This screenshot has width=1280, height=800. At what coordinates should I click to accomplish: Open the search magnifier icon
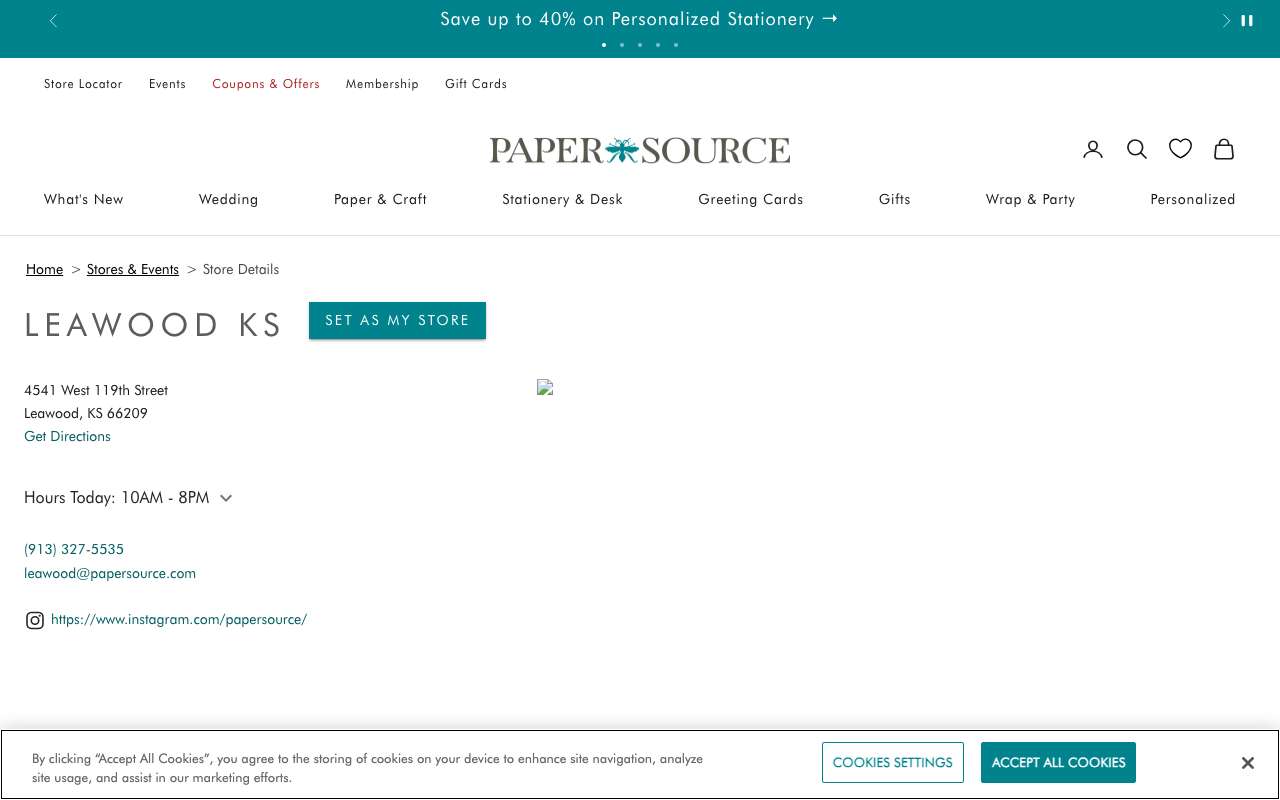click(x=1137, y=149)
